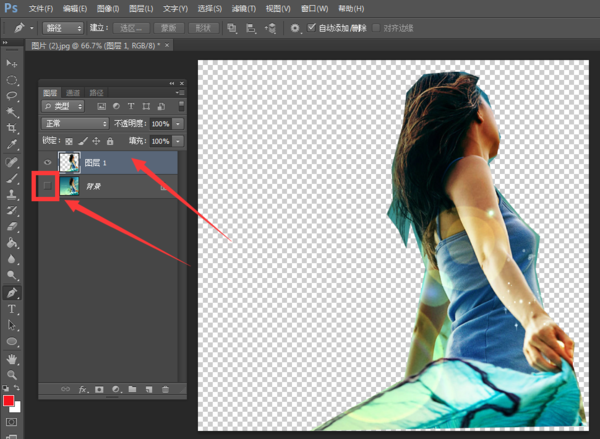
Task: Create a new layer group folder
Action: (132, 389)
